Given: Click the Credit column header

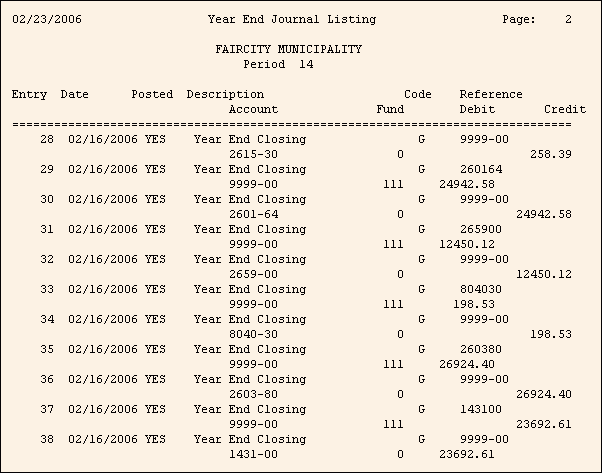Looking at the screenshot, I should pyautogui.click(x=565, y=109).
